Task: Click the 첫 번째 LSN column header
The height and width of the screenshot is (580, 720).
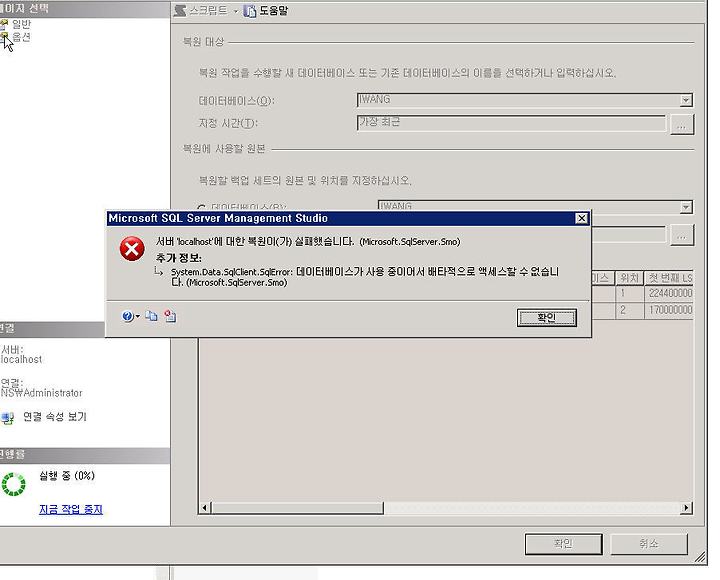Action: [669, 278]
